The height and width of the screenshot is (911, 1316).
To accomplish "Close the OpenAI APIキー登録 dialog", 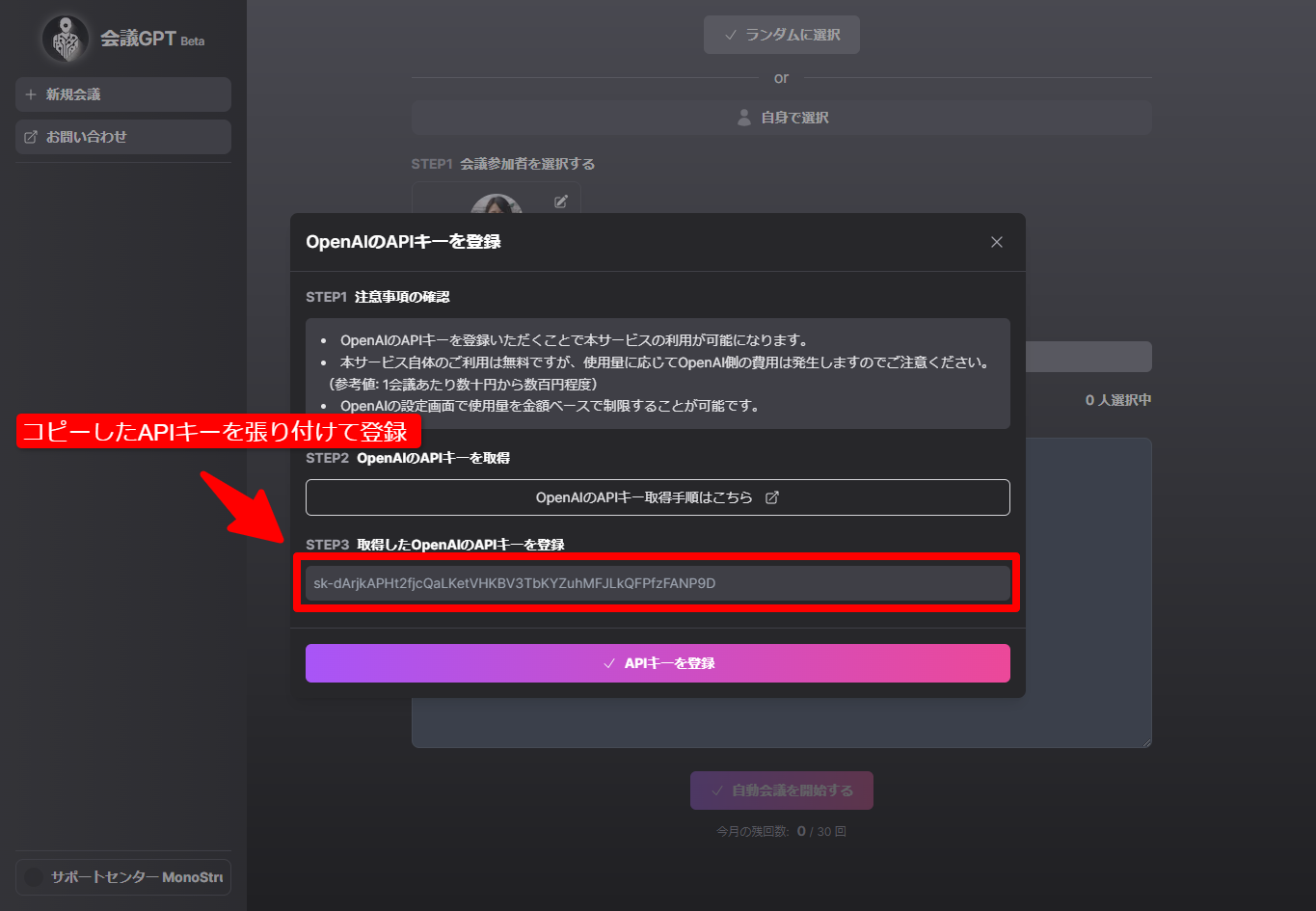I will click(996, 242).
